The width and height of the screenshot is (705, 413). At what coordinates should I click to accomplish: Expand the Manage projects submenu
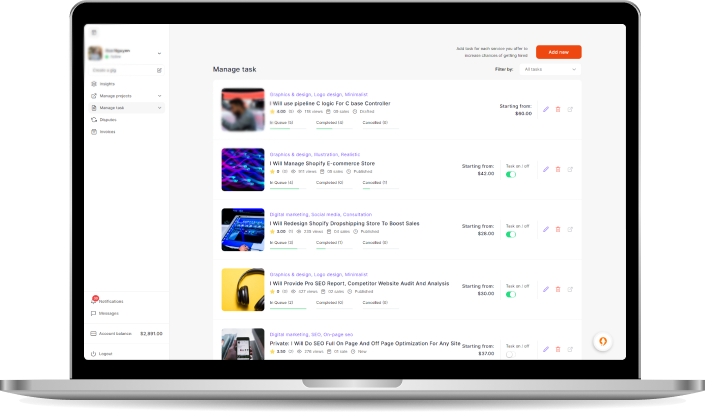tap(160, 96)
